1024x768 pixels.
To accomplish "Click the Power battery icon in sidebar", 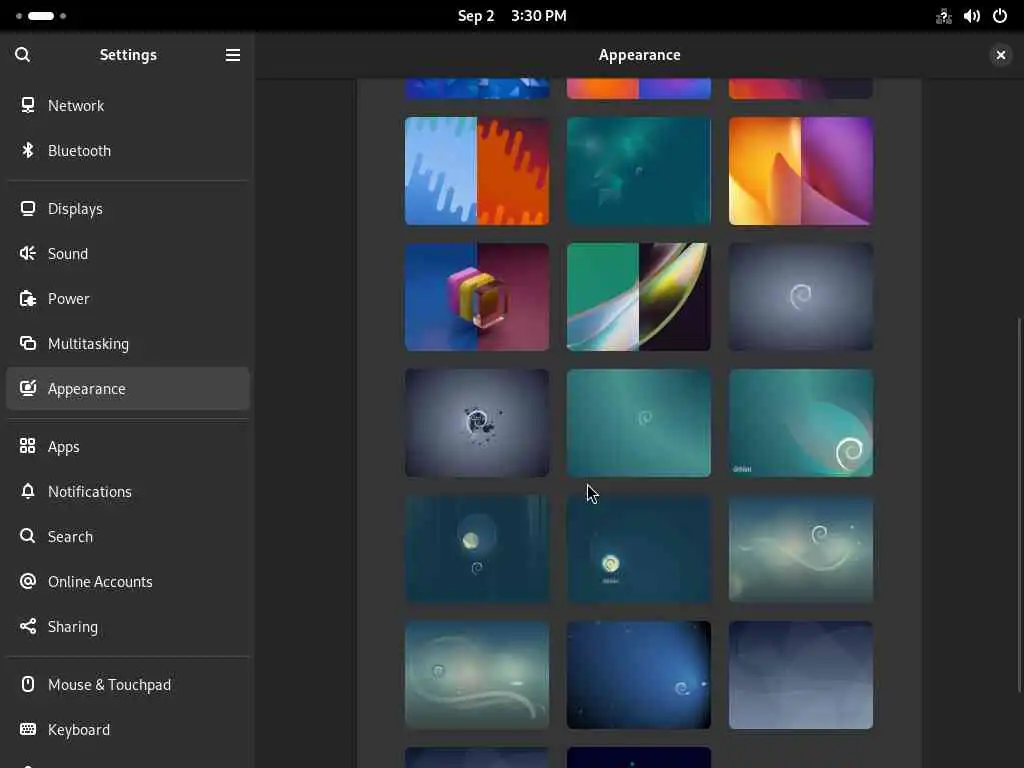I will point(27,298).
